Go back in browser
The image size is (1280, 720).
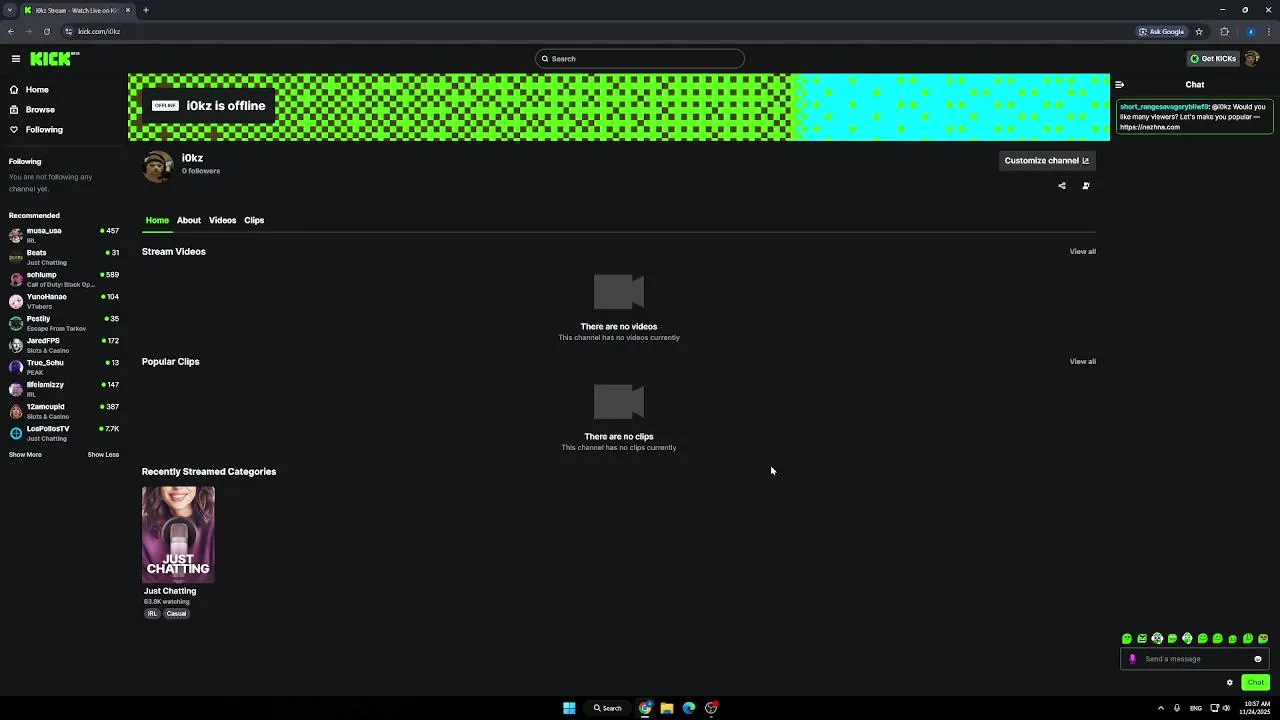tap(11, 31)
